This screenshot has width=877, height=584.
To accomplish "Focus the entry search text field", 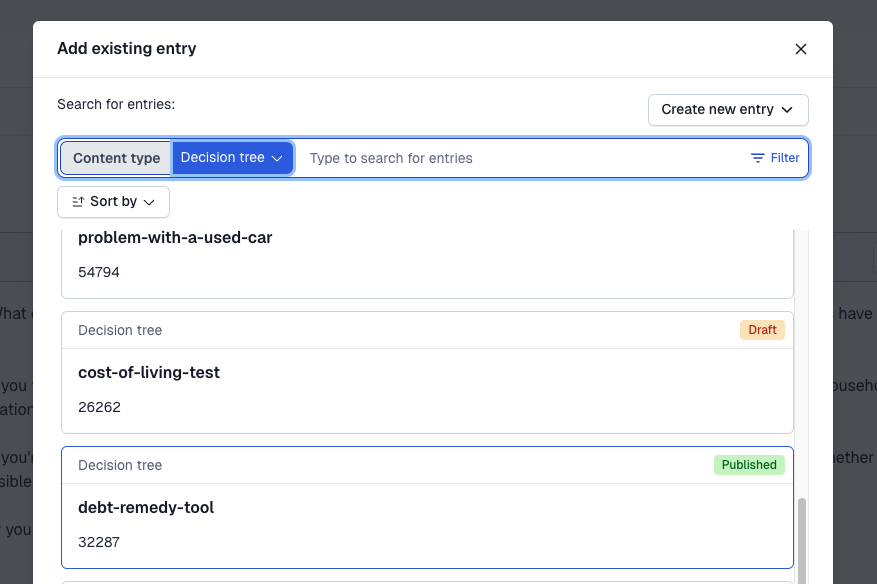I will (520, 158).
